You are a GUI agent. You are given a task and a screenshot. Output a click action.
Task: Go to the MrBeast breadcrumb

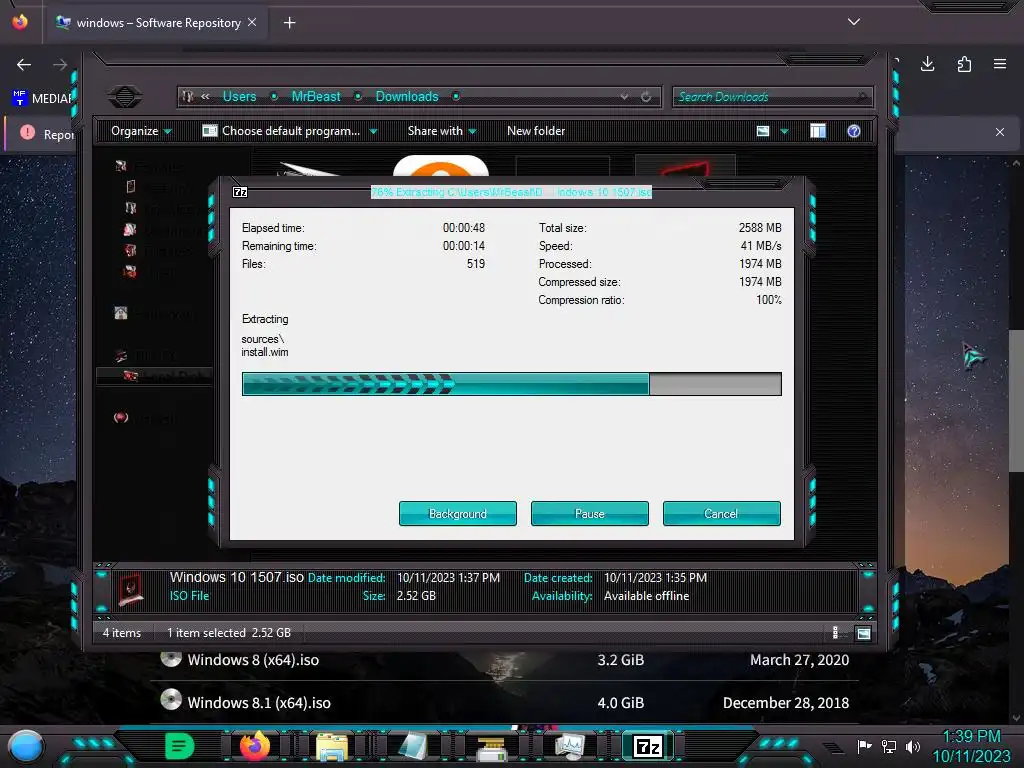click(316, 97)
